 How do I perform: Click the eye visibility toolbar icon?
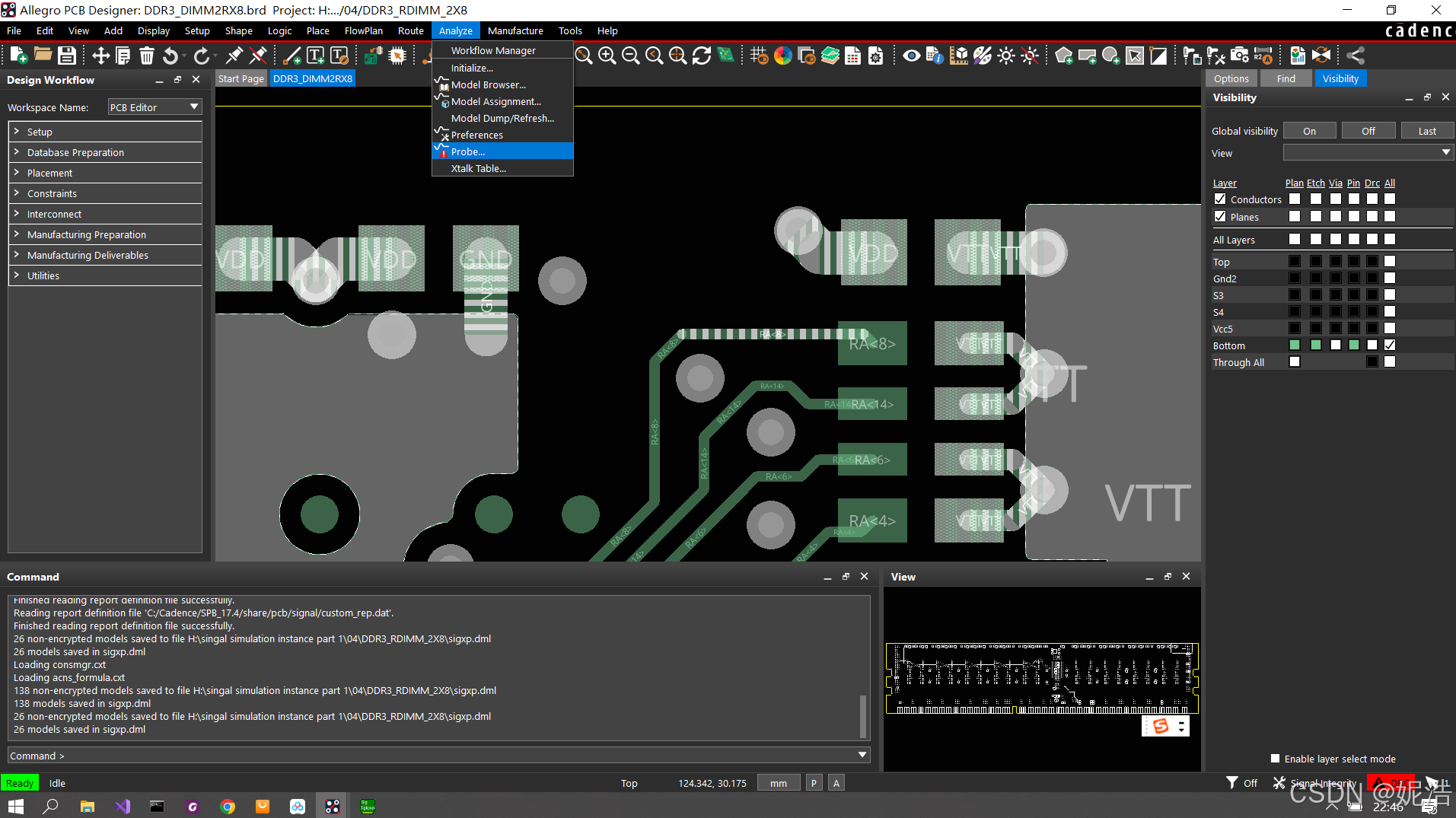coord(911,56)
